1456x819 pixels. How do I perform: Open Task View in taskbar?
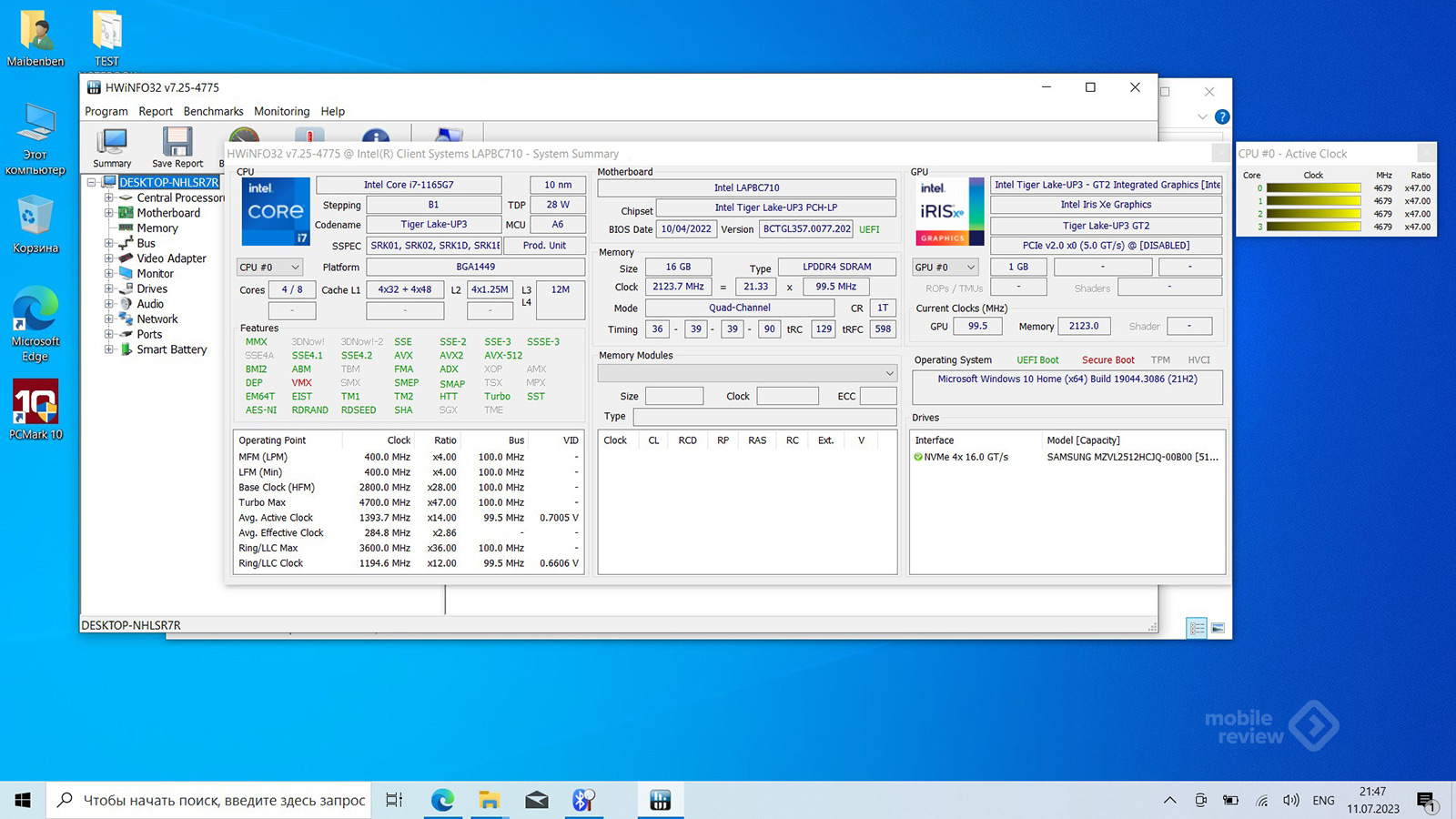[x=394, y=800]
